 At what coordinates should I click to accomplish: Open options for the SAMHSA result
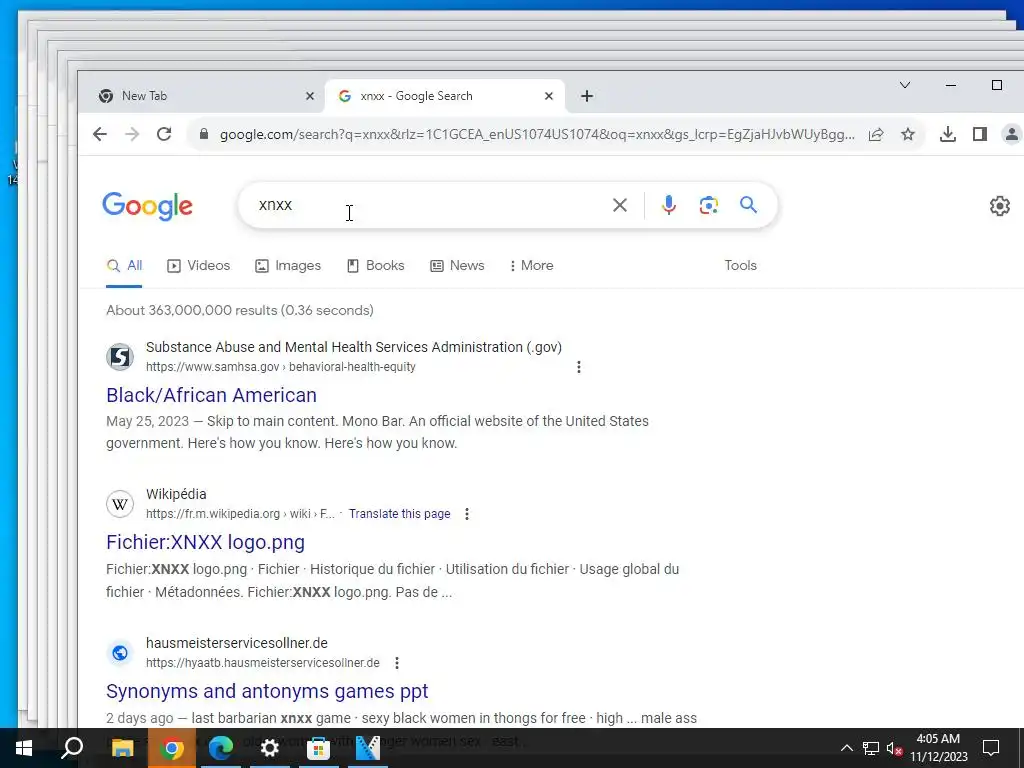(x=579, y=367)
